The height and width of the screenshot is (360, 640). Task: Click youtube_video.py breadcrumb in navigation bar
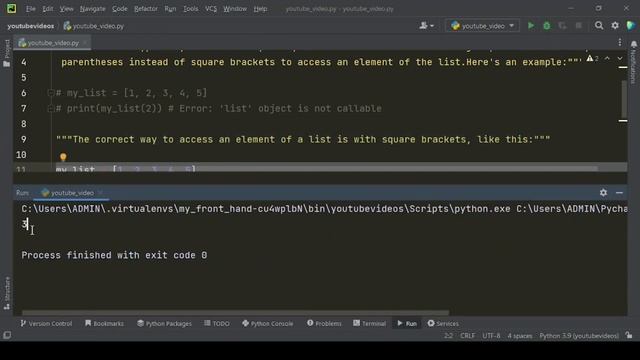[94, 26]
